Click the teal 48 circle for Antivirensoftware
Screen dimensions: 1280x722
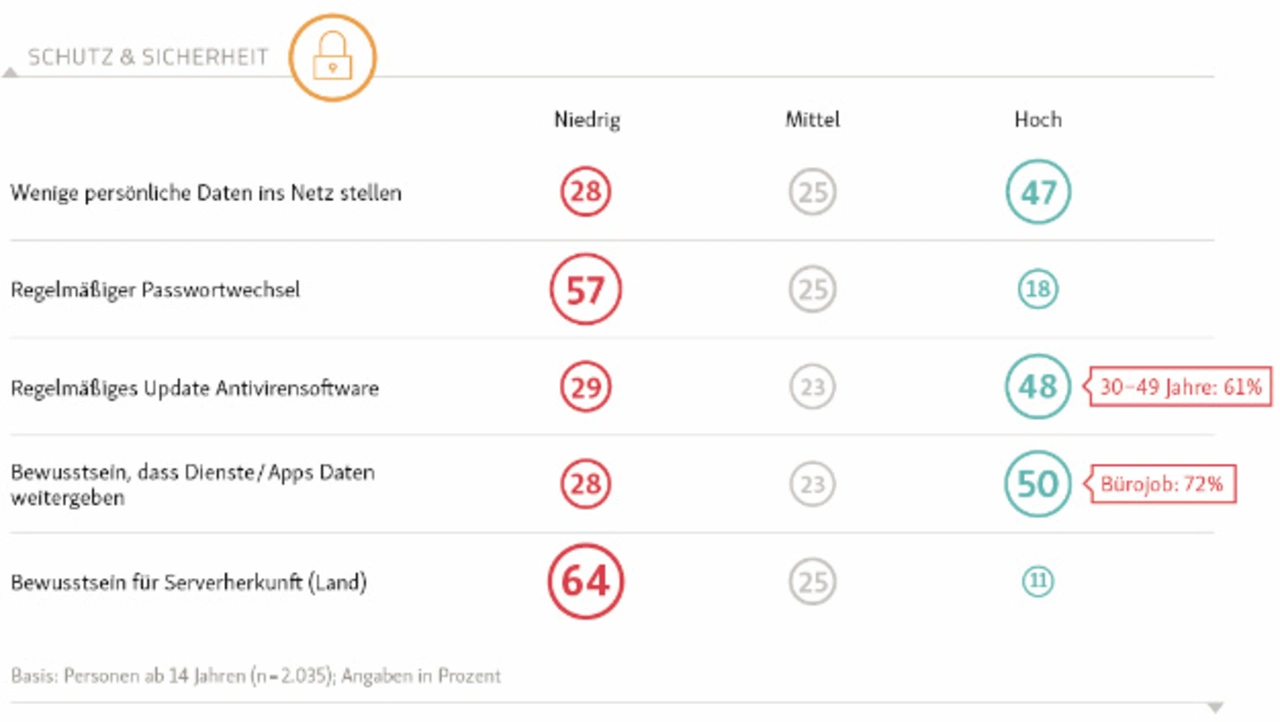point(1038,387)
